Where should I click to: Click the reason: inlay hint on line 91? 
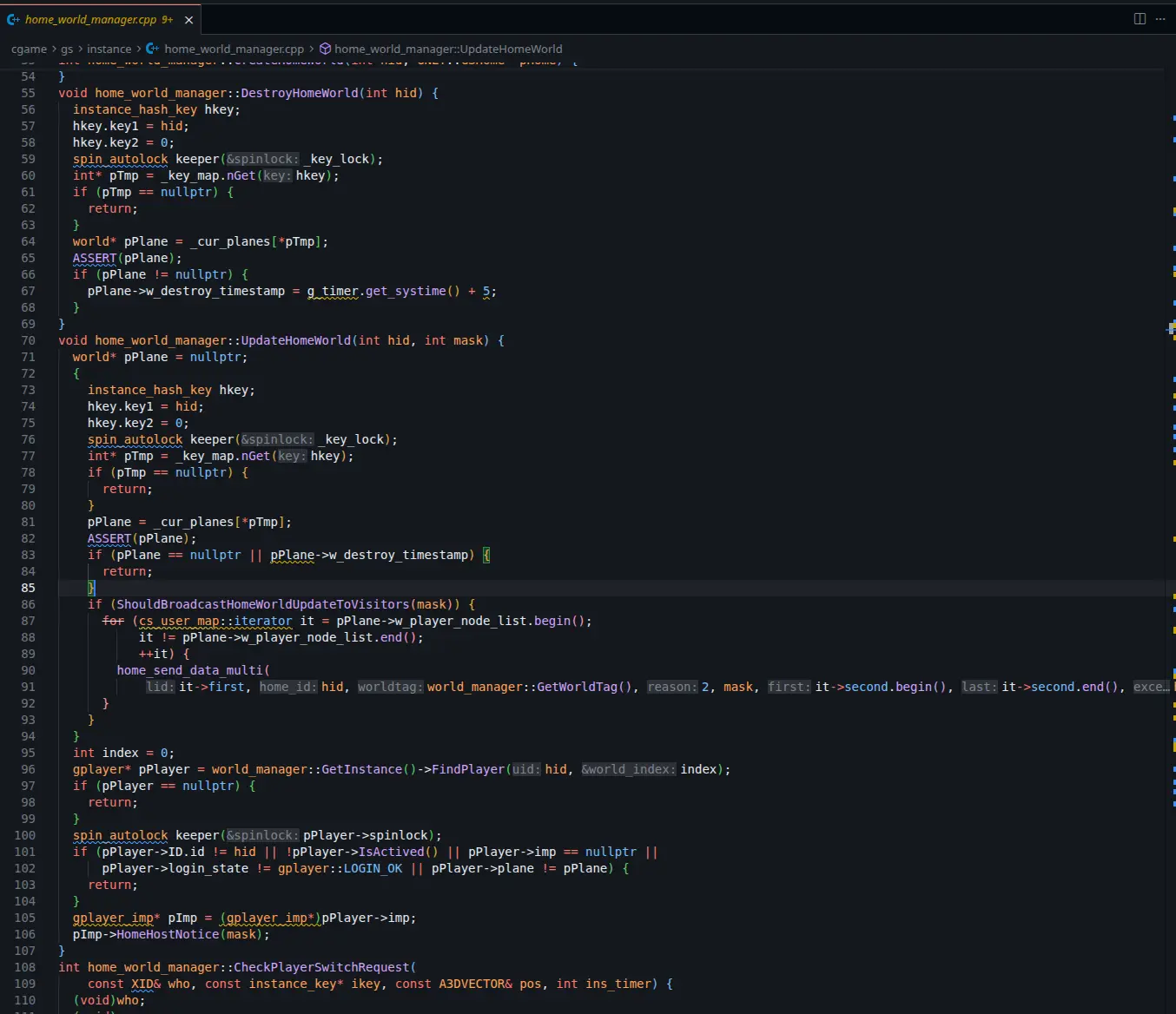tap(673, 687)
